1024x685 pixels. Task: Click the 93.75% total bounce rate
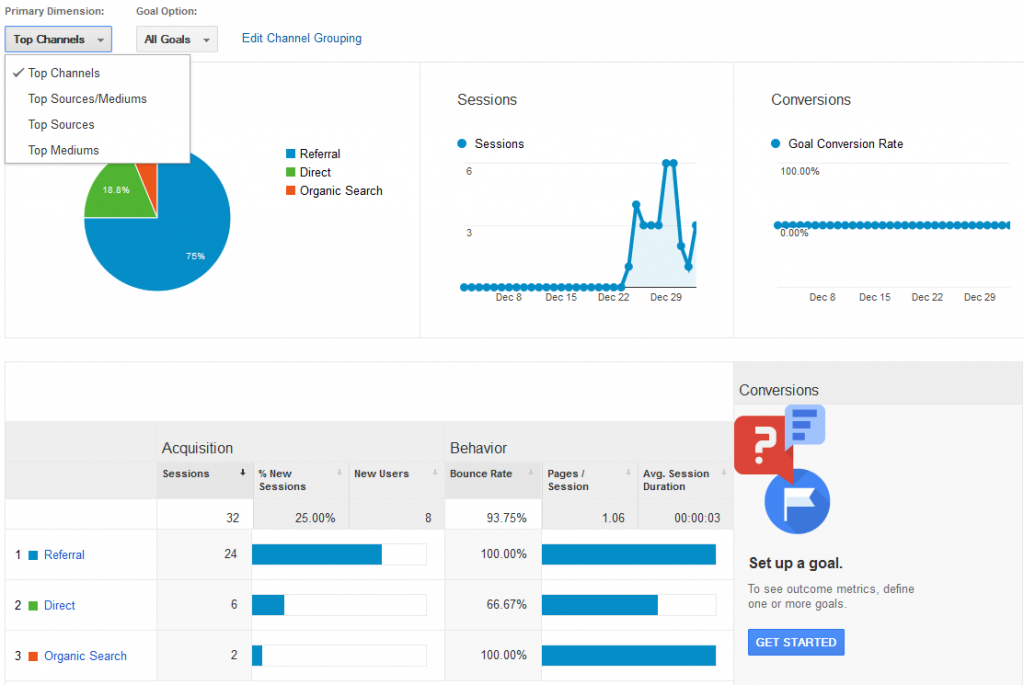tap(506, 518)
